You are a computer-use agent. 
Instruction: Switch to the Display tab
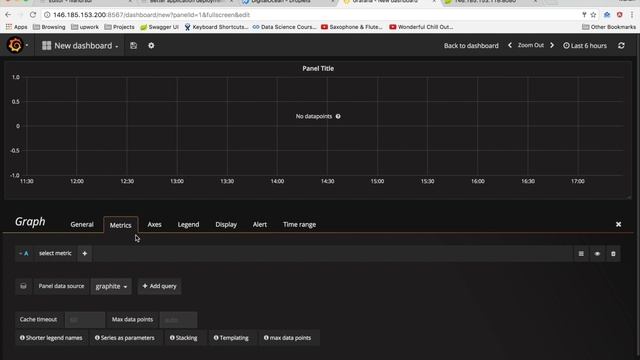(x=226, y=224)
